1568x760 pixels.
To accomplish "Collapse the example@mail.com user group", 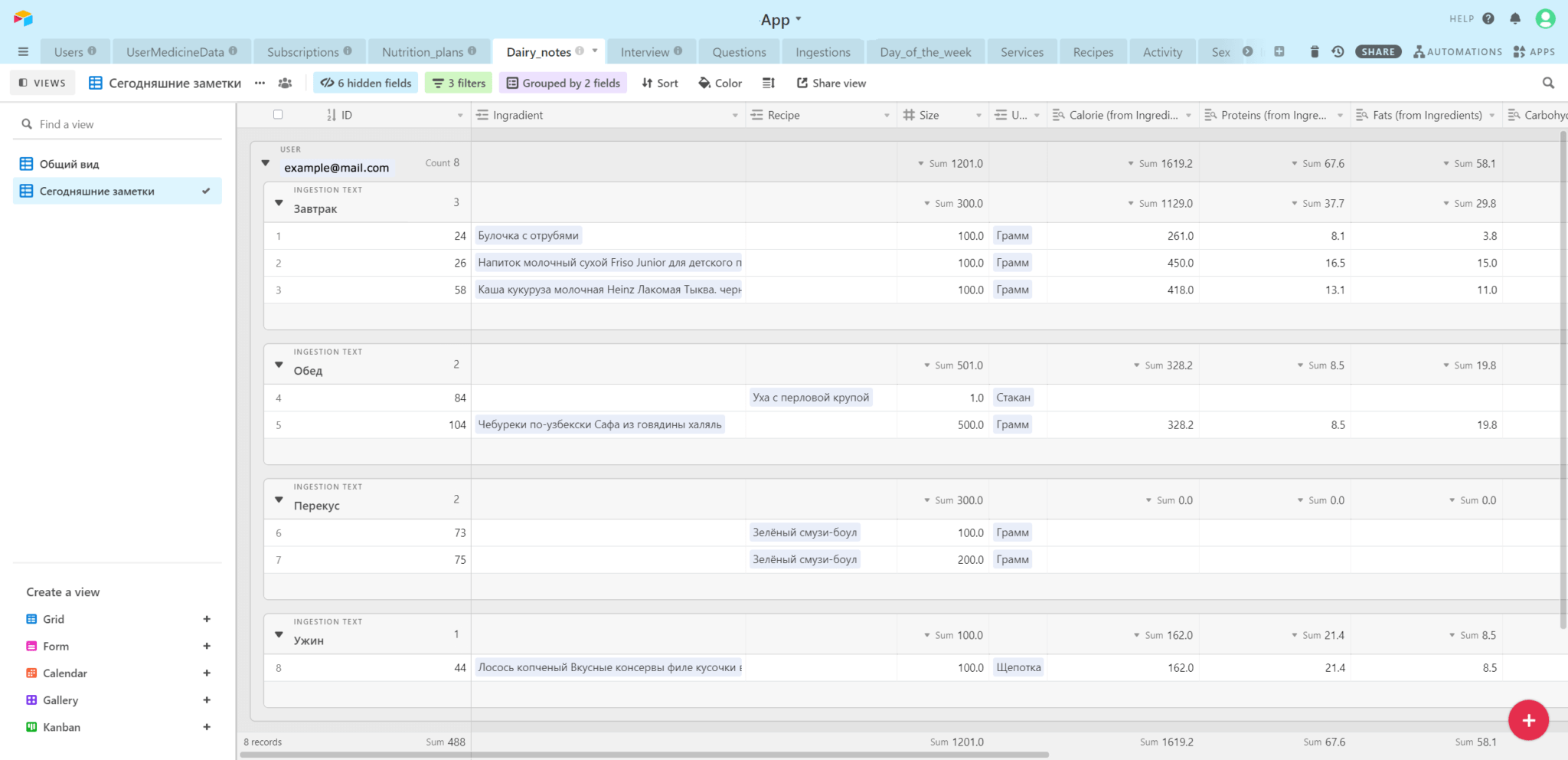I will [266, 163].
